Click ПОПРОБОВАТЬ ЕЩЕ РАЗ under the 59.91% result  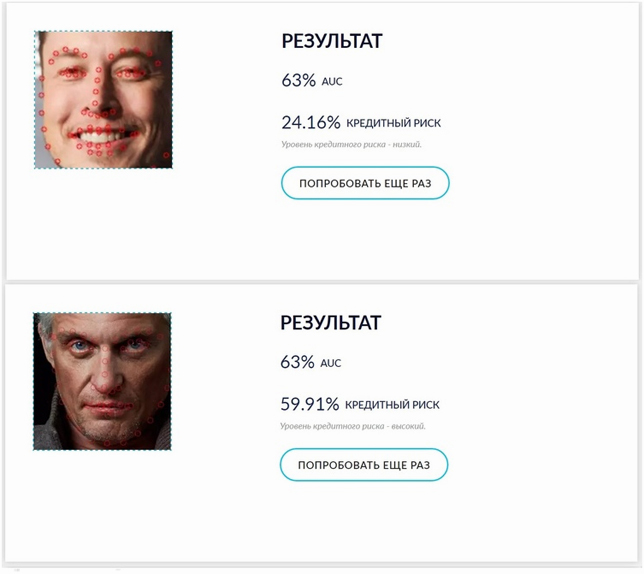[x=364, y=465]
